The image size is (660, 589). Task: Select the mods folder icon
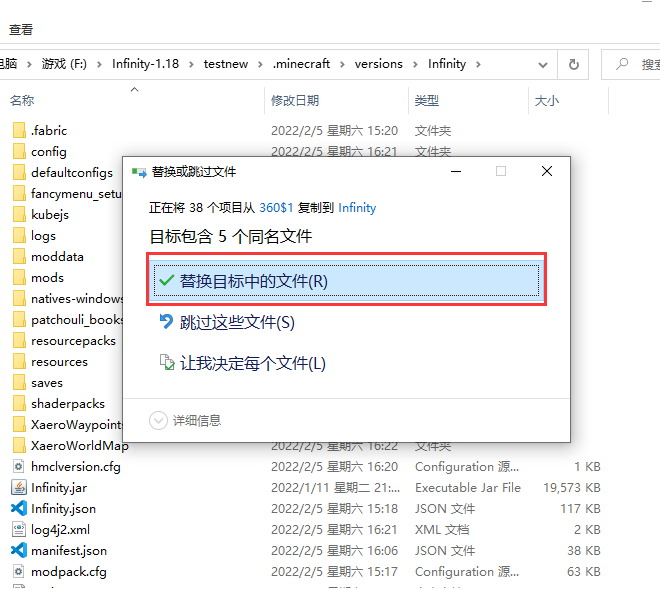click(19, 278)
